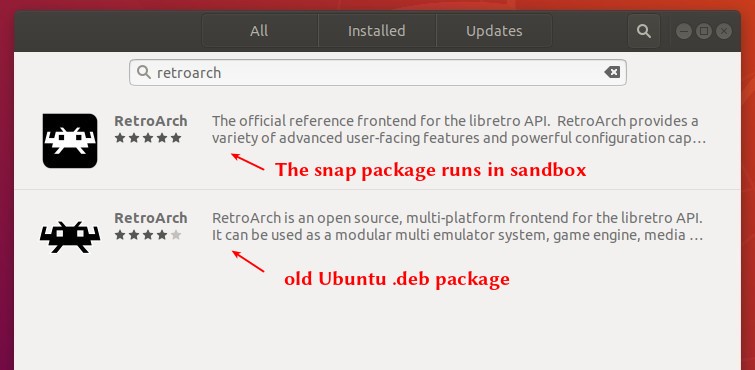The height and width of the screenshot is (370, 755).
Task: Open the RetroArch .deb package icon
Action: pyautogui.click(x=70, y=237)
